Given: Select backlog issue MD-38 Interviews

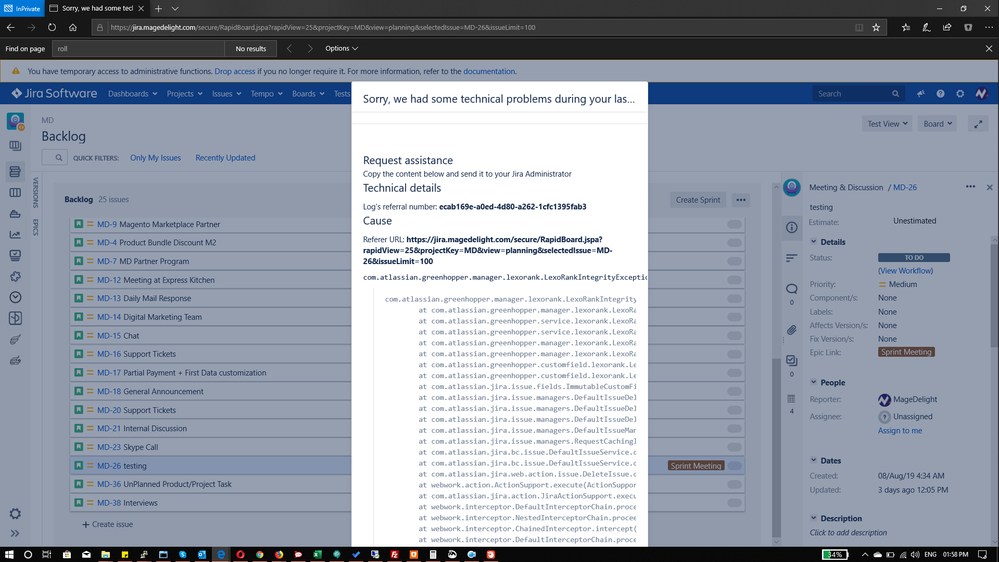Looking at the screenshot, I should (408, 503).
